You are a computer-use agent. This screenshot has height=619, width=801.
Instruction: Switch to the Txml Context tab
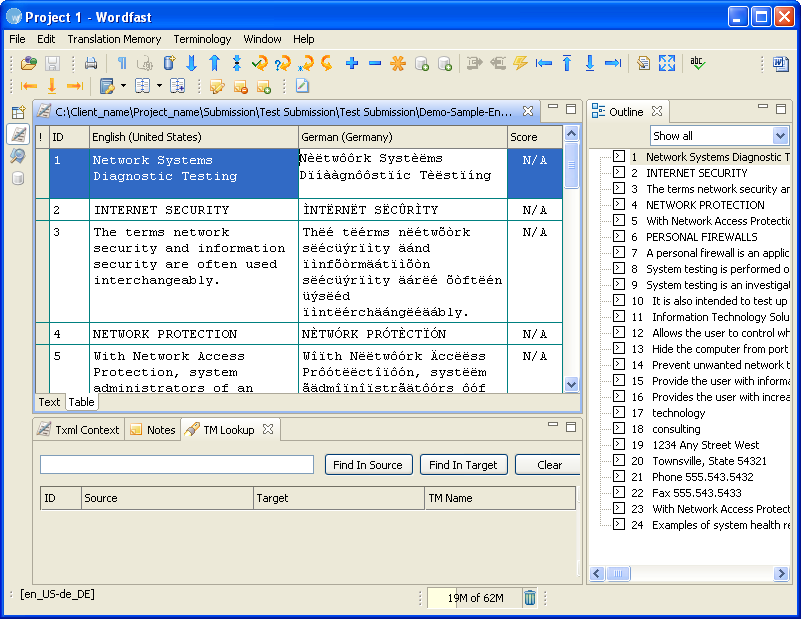[78, 430]
